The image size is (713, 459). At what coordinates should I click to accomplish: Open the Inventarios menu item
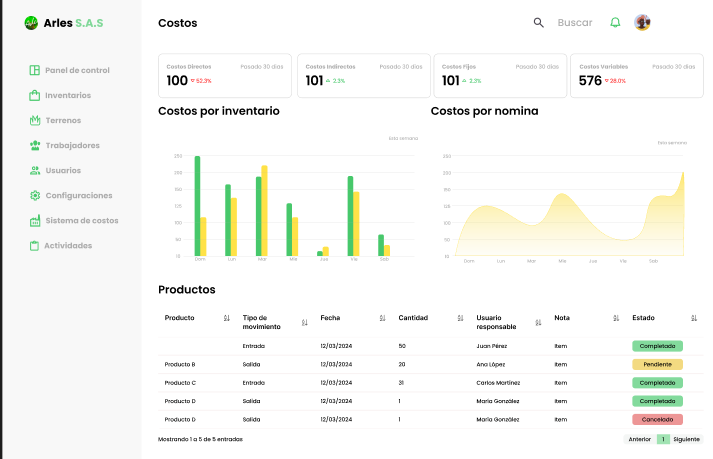click(68, 95)
